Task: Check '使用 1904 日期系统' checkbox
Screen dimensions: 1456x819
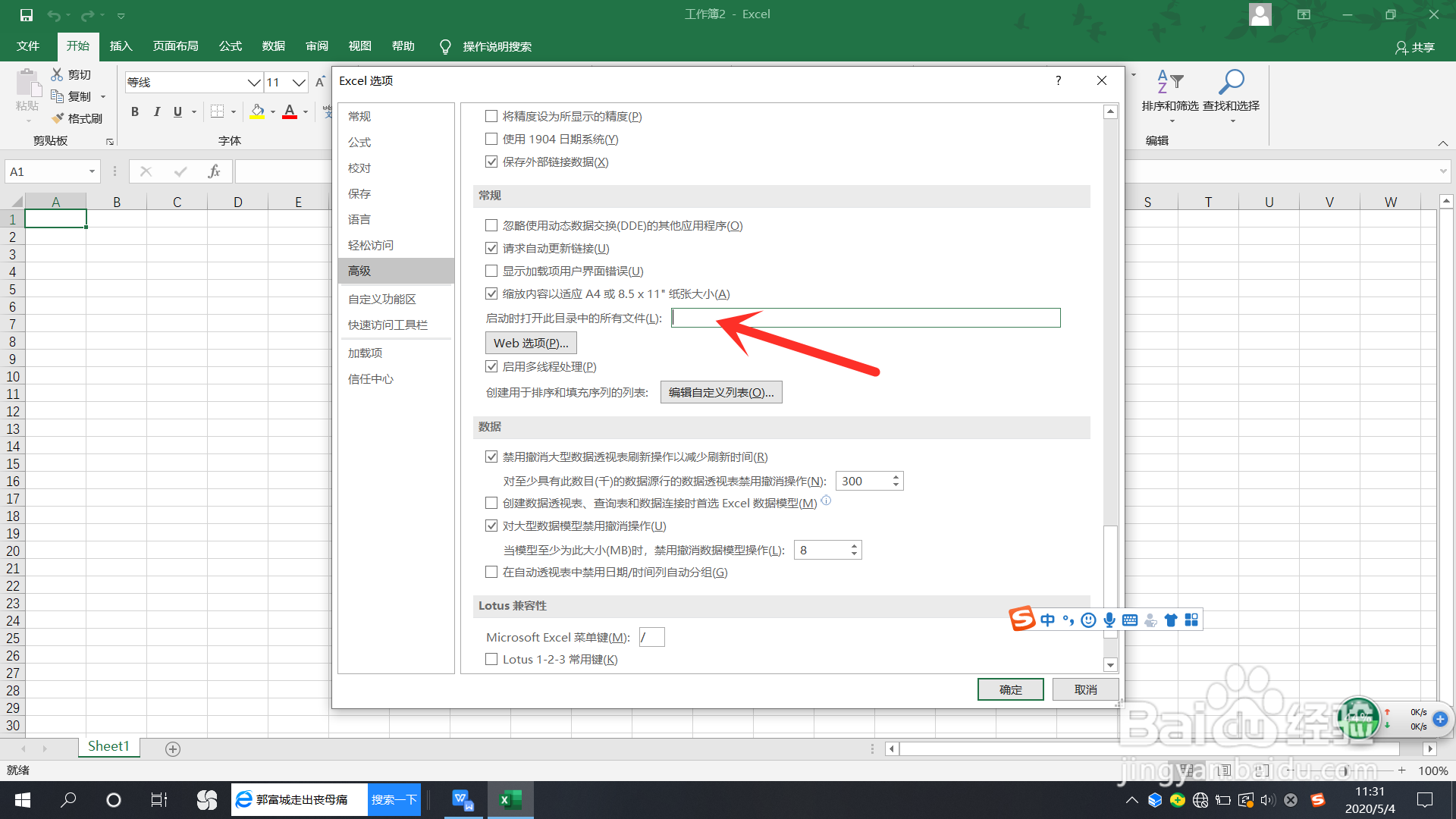Action: tap(491, 139)
